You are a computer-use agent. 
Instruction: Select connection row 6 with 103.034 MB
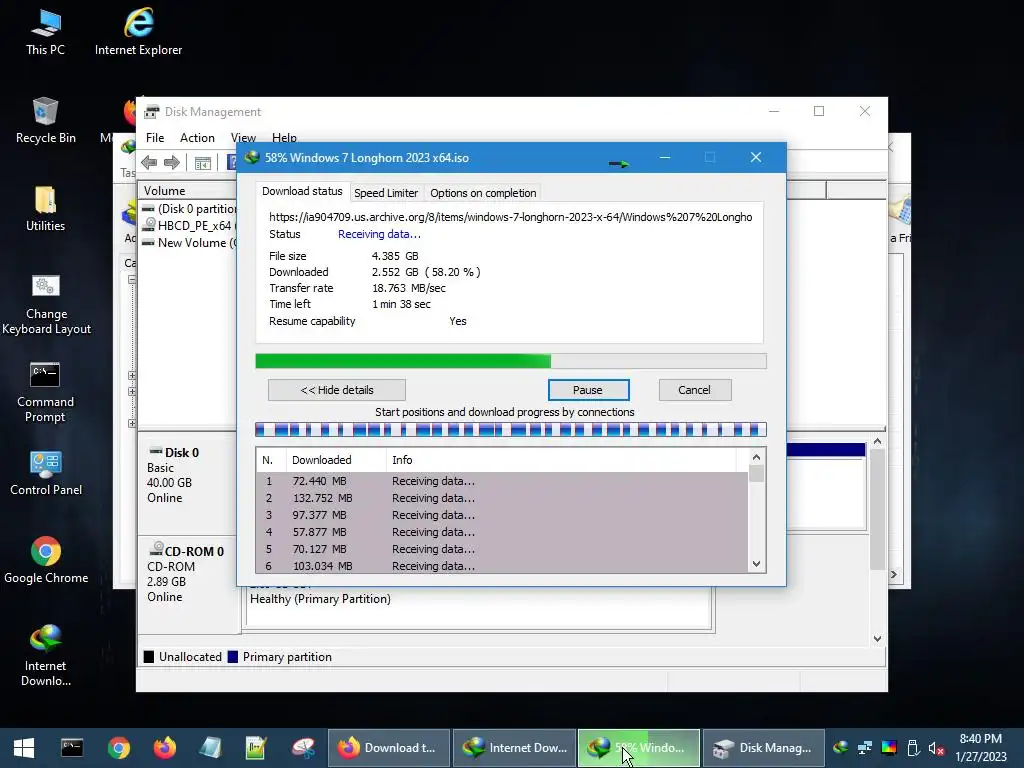502,566
